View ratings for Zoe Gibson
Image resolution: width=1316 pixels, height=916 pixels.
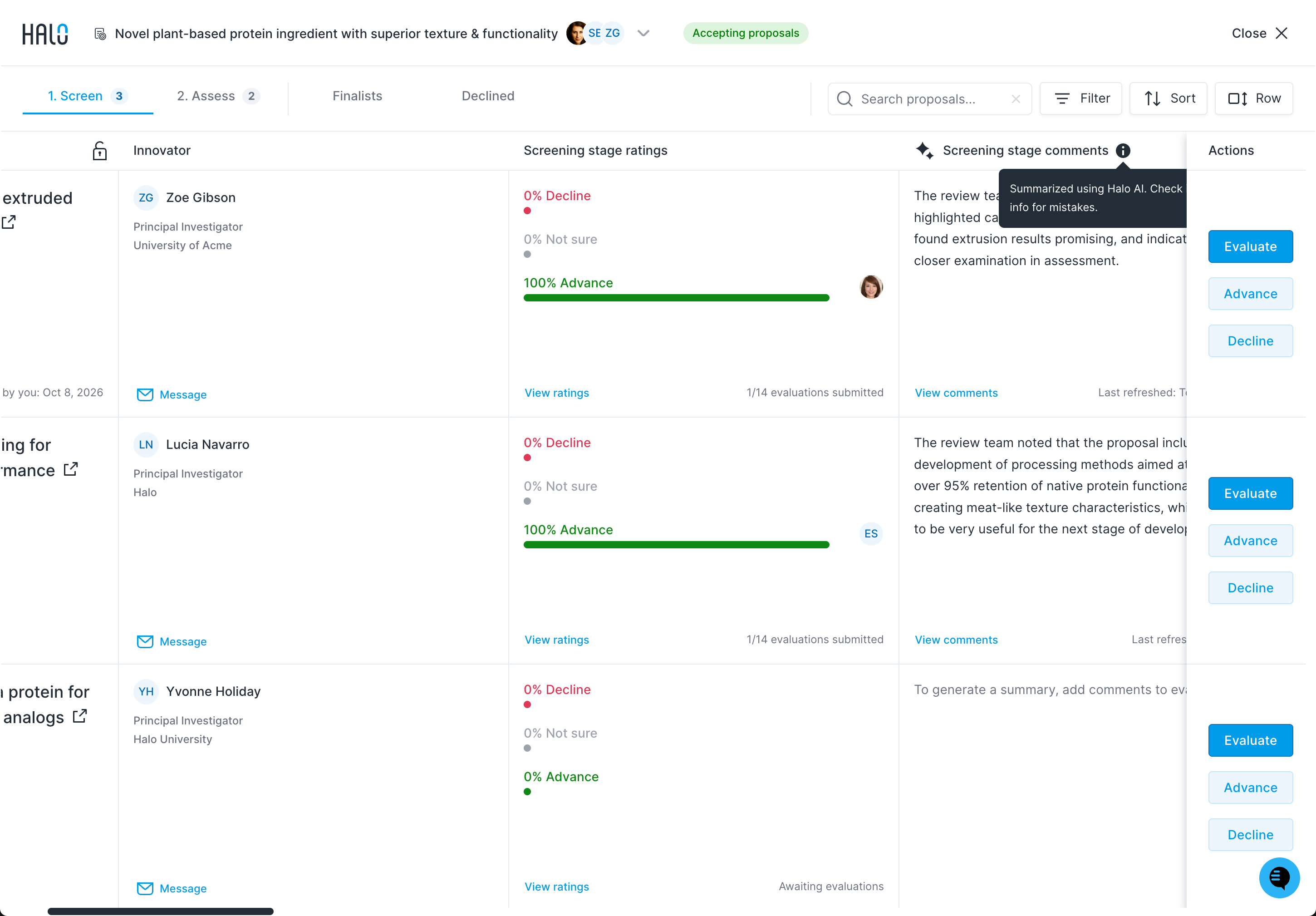point(556,393)
